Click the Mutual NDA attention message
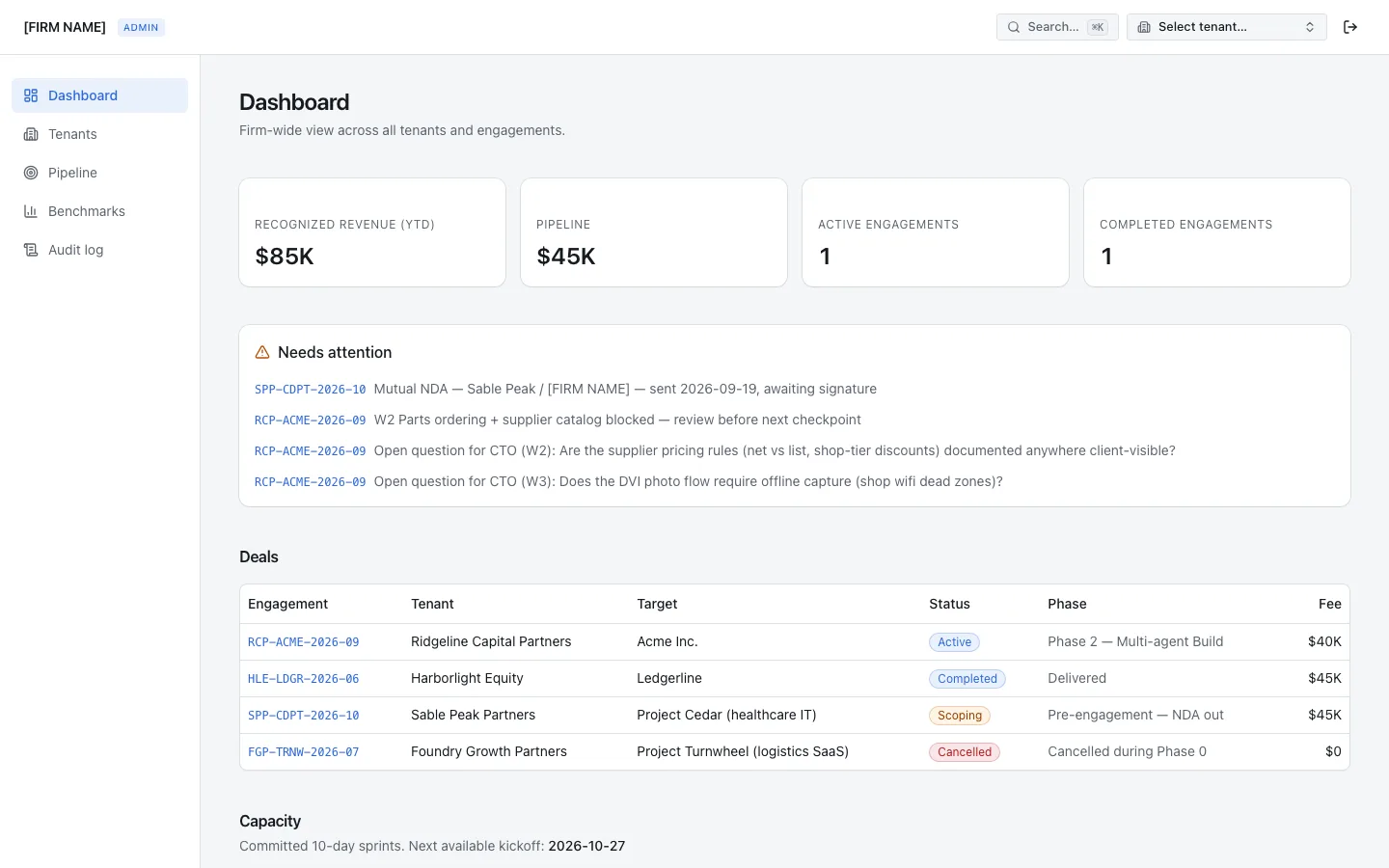Image resolution: width=1389 pixels, height=868 pixels. pos(625,389)
